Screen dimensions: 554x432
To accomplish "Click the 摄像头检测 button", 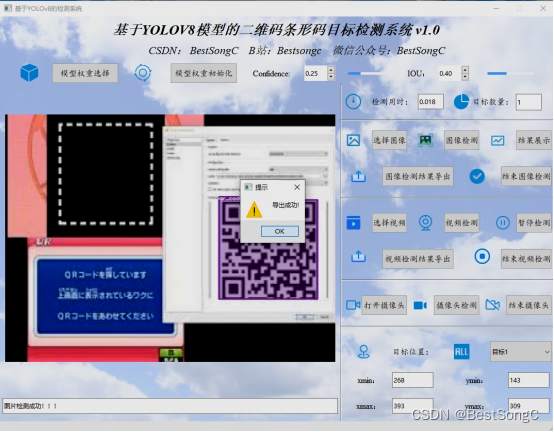I will (x=456, y=305).
